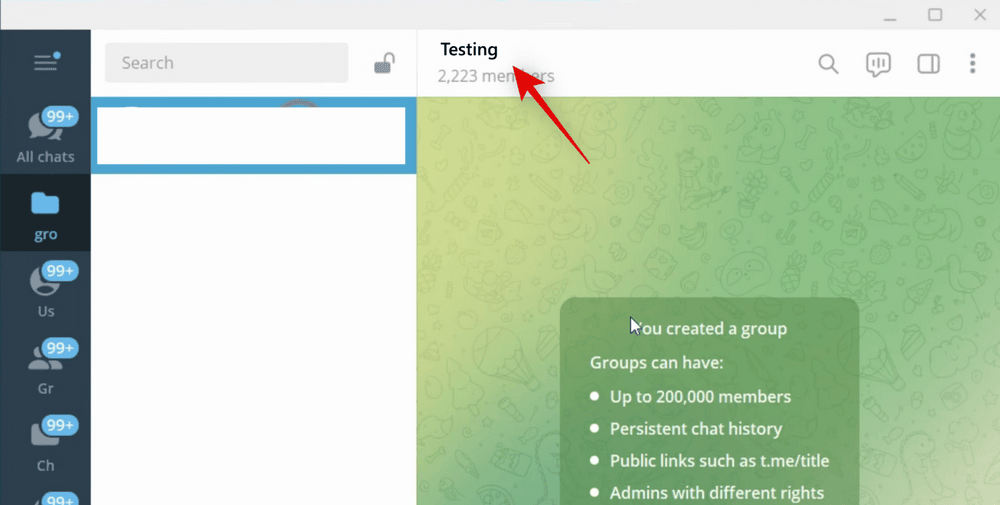The width and height of the screenshot is (1000, 505).
Task: Open the Testing group profile header
Action: pos(469,50)
